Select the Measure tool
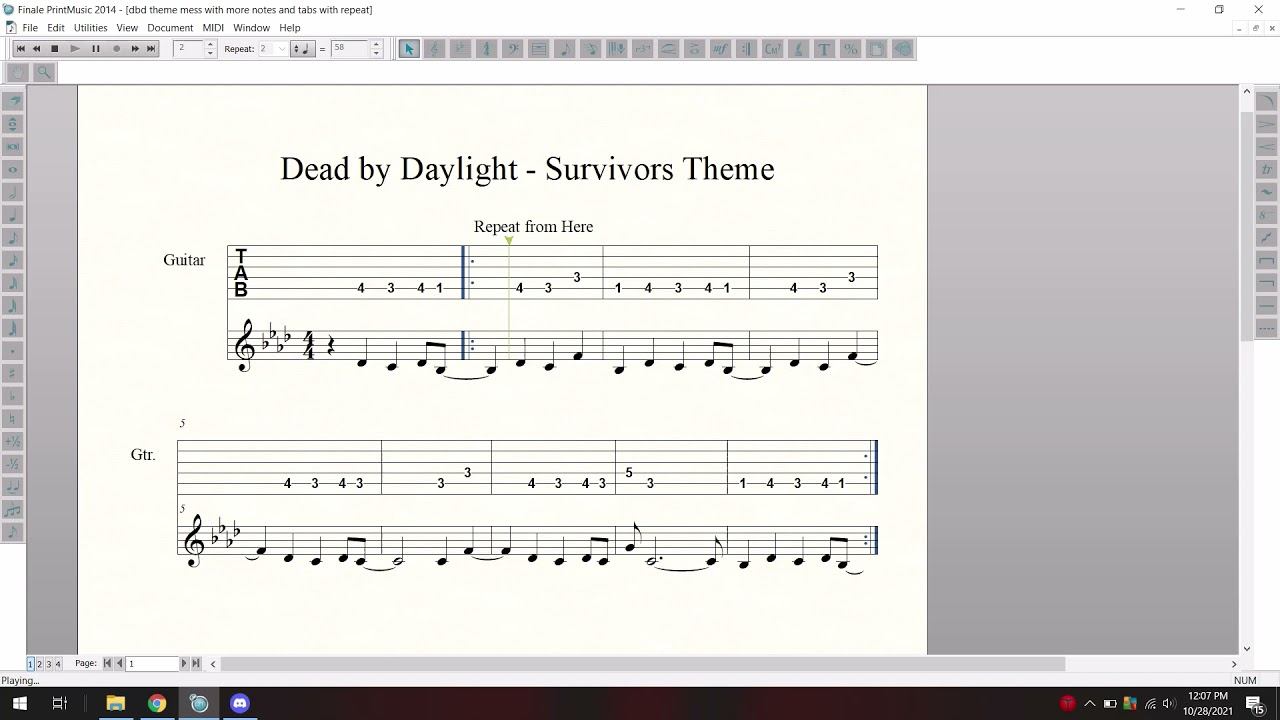1280x720 pixels. (539, 49)
